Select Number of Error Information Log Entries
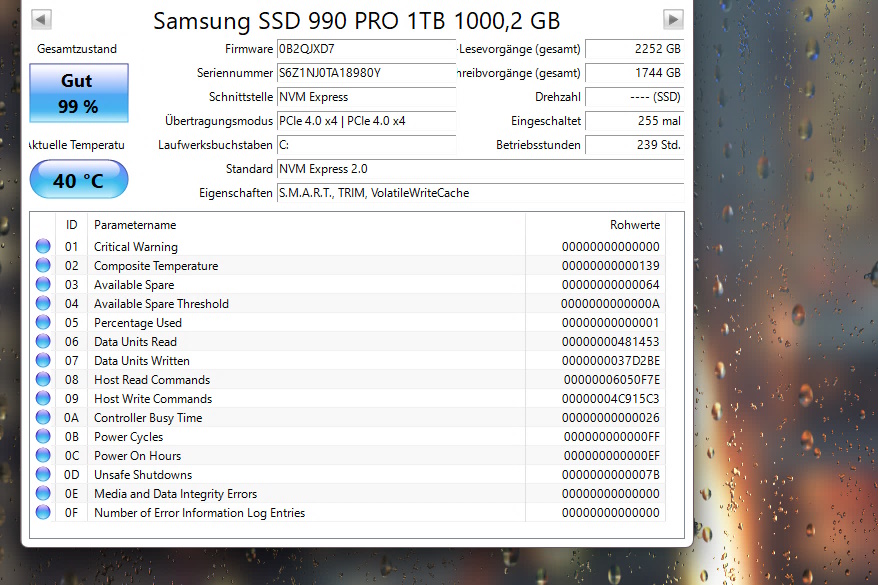Screen dimensions: 878x585 tap(199, 513)
